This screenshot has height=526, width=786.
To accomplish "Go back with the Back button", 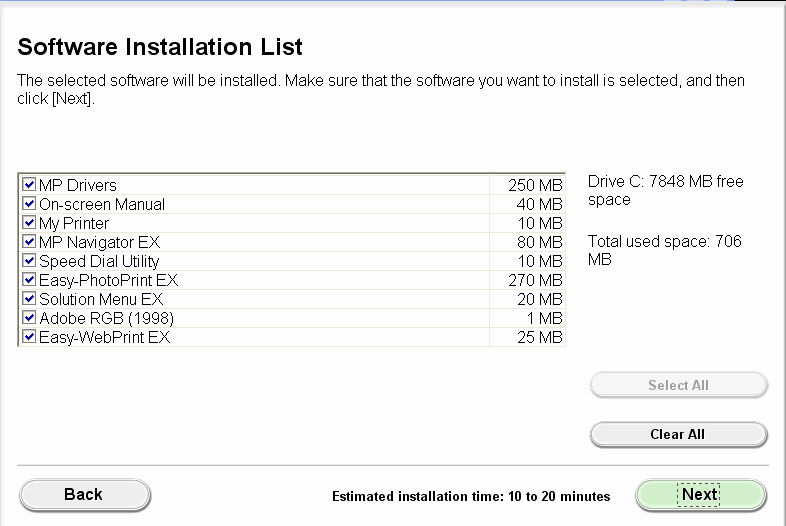I will coord(85,495).
